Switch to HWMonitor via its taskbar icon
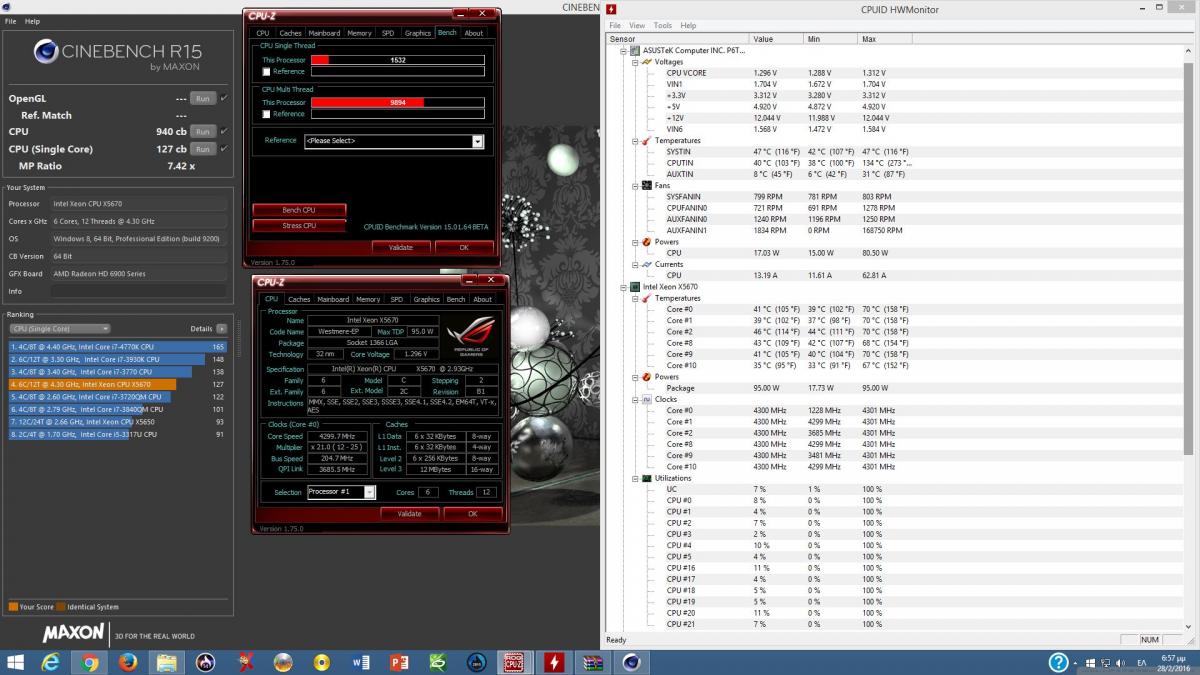This screenshot has height=675, width=1200. click(x=555, y=662)
